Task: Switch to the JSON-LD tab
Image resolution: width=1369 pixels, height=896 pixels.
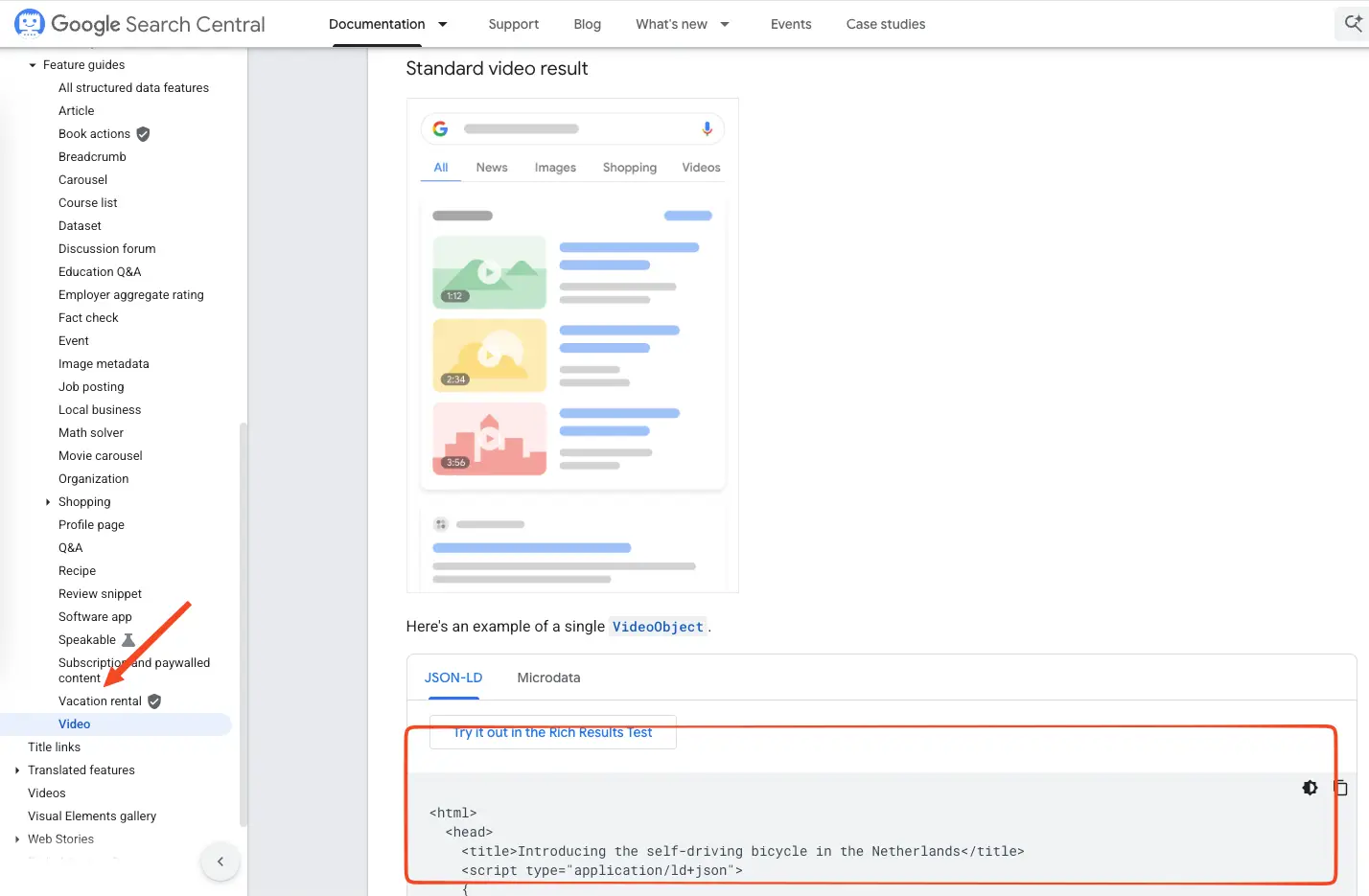Action: (453, 678)
